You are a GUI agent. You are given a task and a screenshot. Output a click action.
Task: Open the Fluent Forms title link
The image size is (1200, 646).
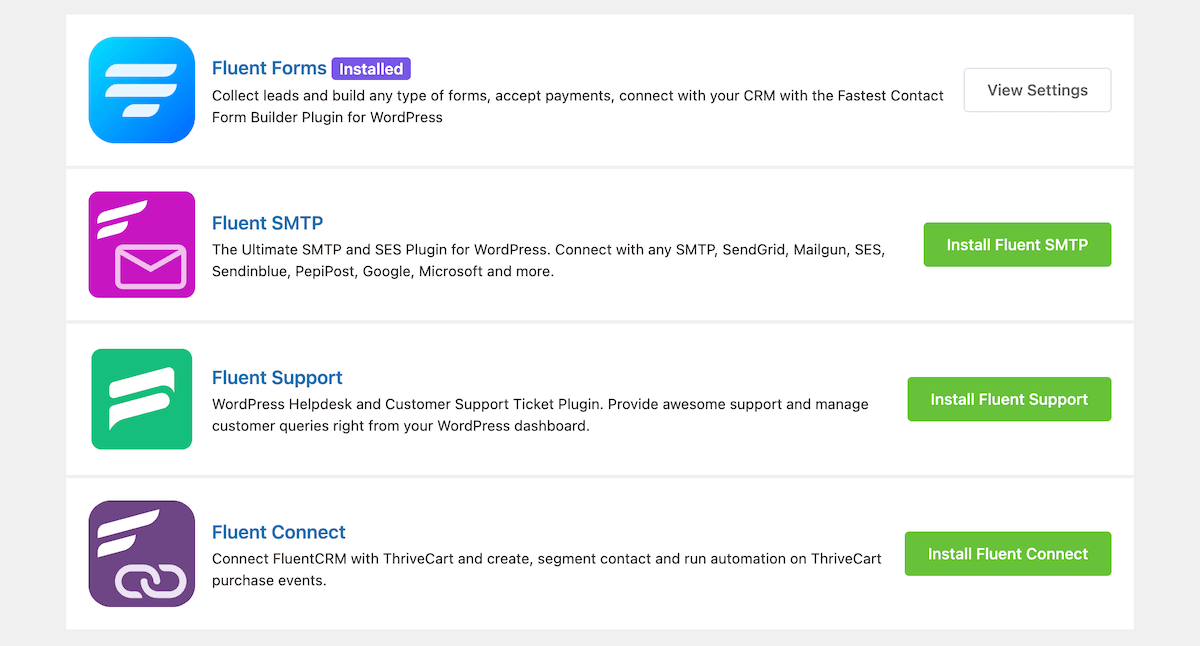point(269,68)
